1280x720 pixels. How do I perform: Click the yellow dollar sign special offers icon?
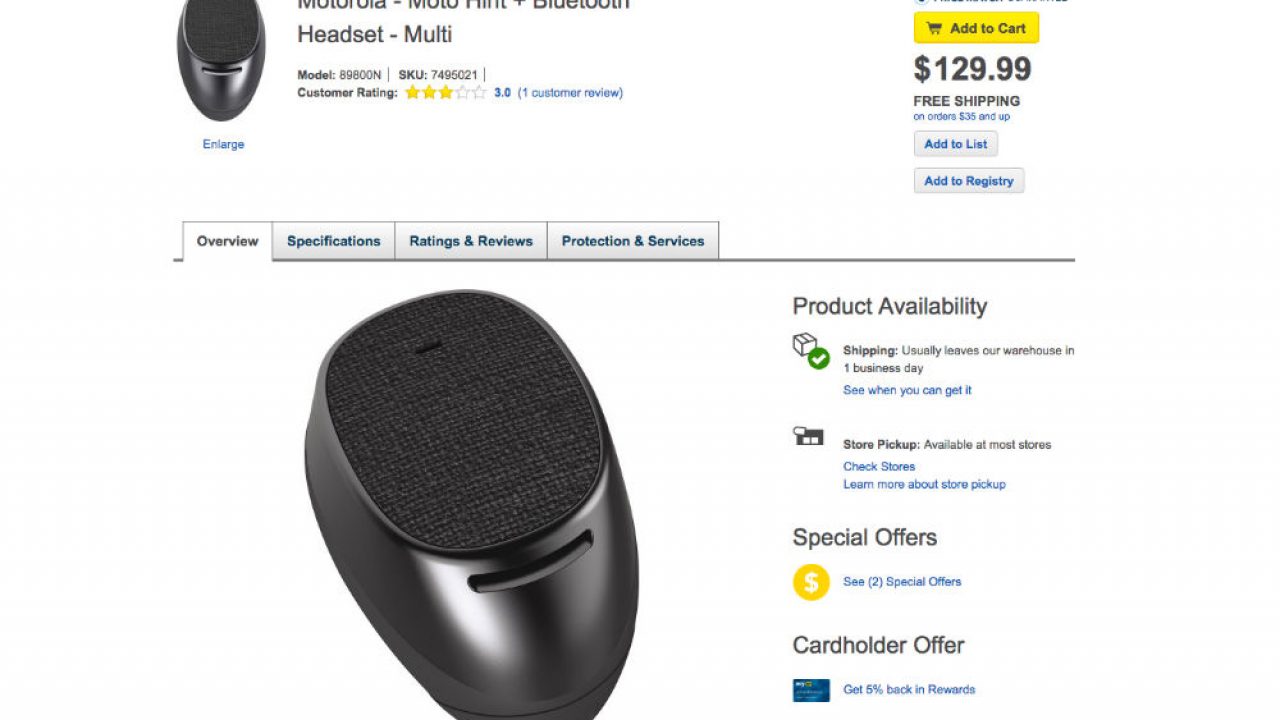pyautogui.click(x=811, y=582)
